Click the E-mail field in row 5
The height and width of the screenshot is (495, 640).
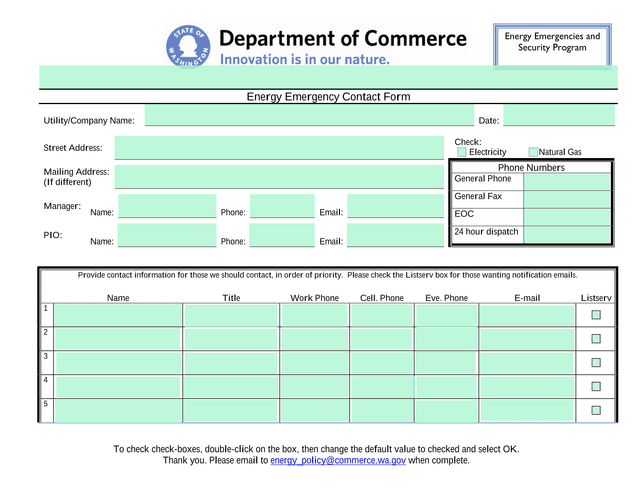(527, 411)
